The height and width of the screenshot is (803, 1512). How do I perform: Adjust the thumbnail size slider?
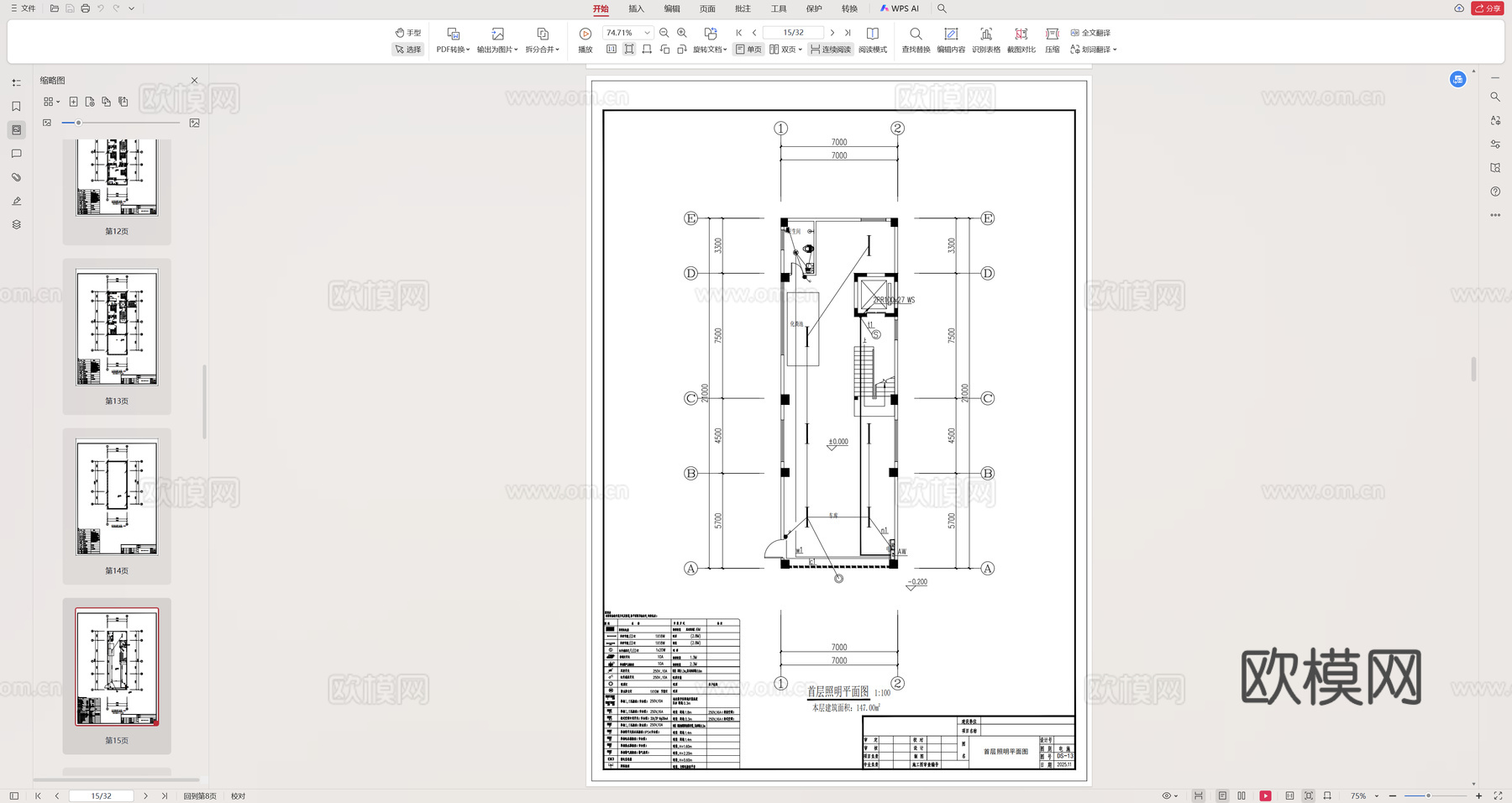coord(78,123)
